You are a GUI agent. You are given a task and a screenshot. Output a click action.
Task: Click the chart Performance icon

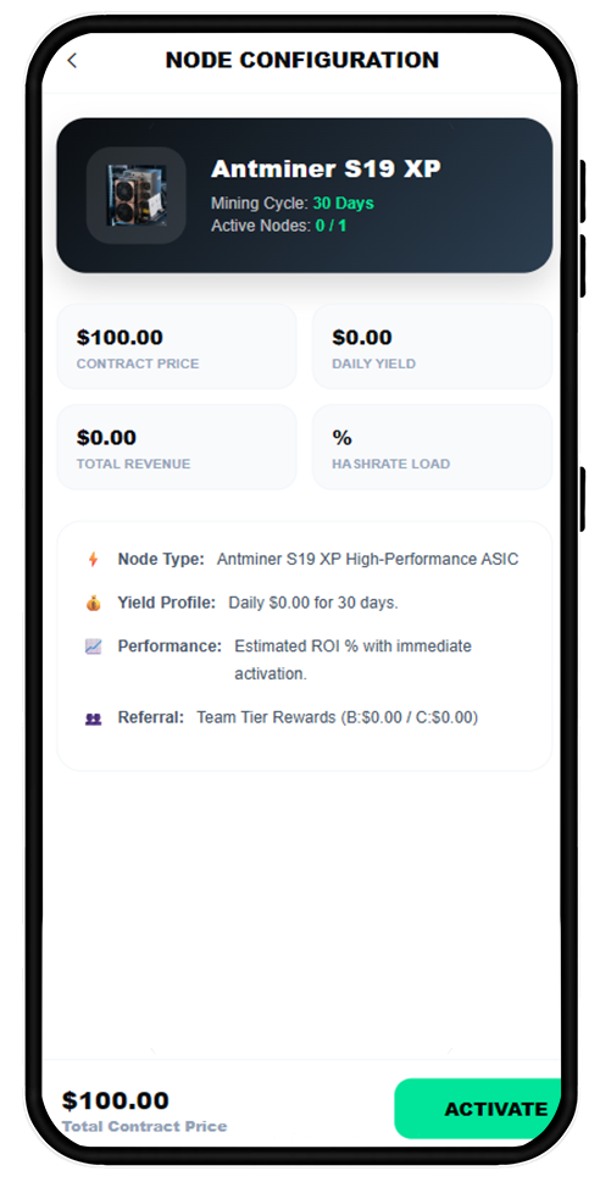93,646
